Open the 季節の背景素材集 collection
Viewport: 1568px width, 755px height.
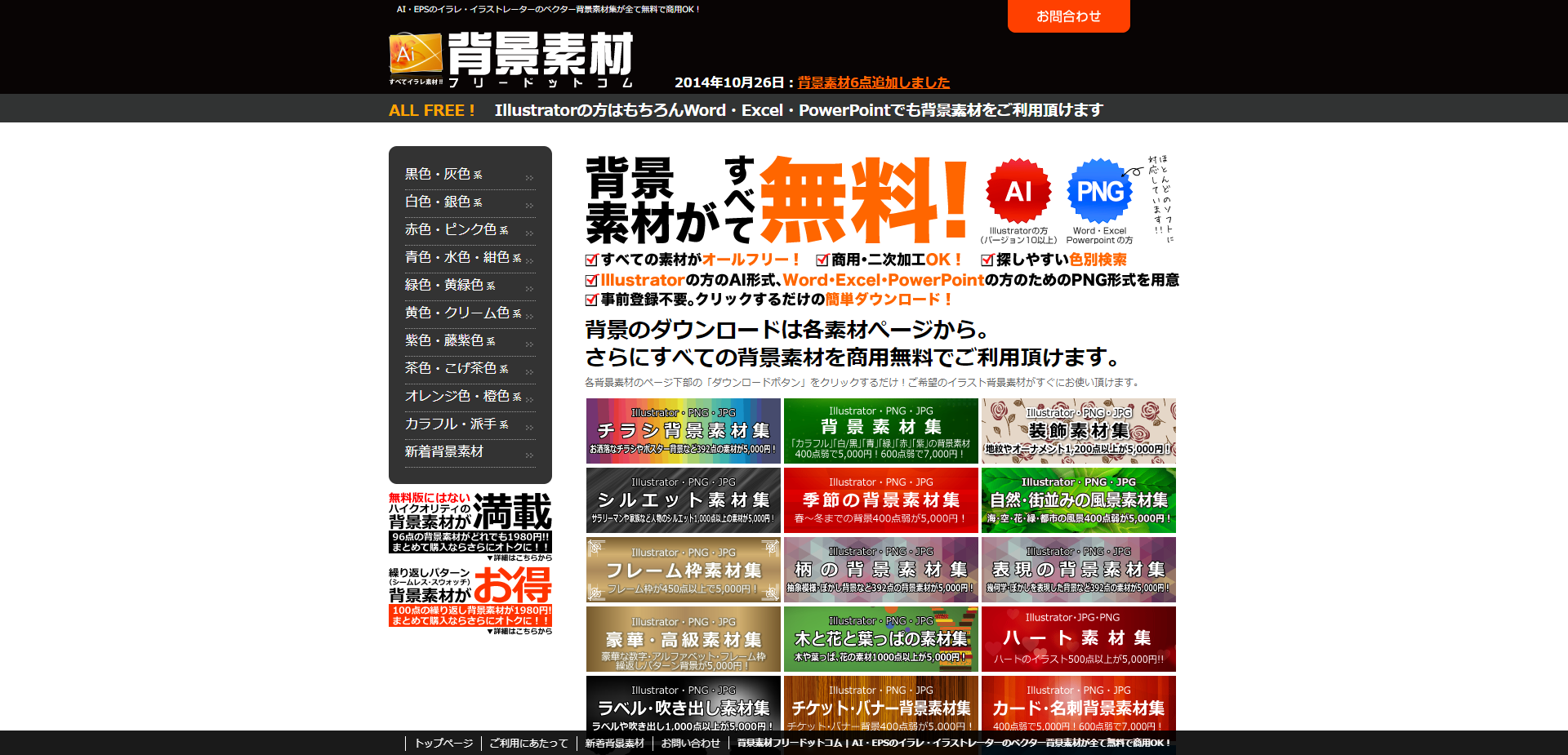(x=881, y=500)
